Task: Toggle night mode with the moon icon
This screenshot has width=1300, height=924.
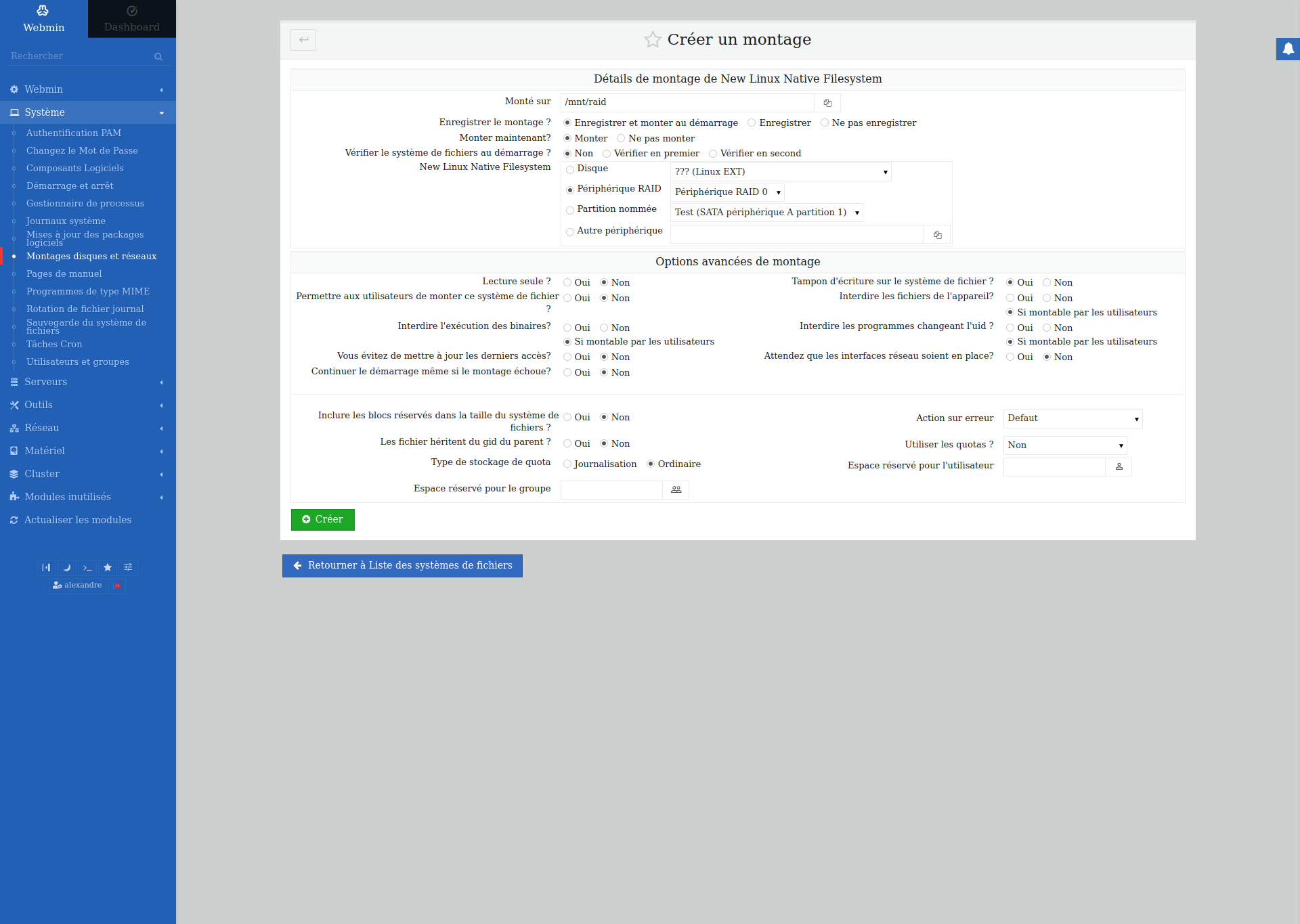Action: [x=66, y=568]
